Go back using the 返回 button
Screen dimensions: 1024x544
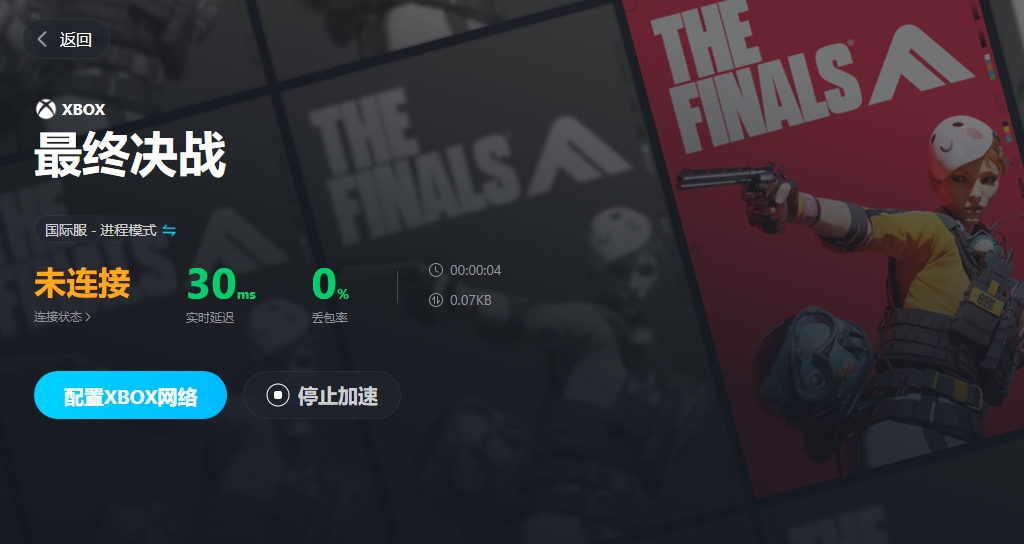(66, 39)
